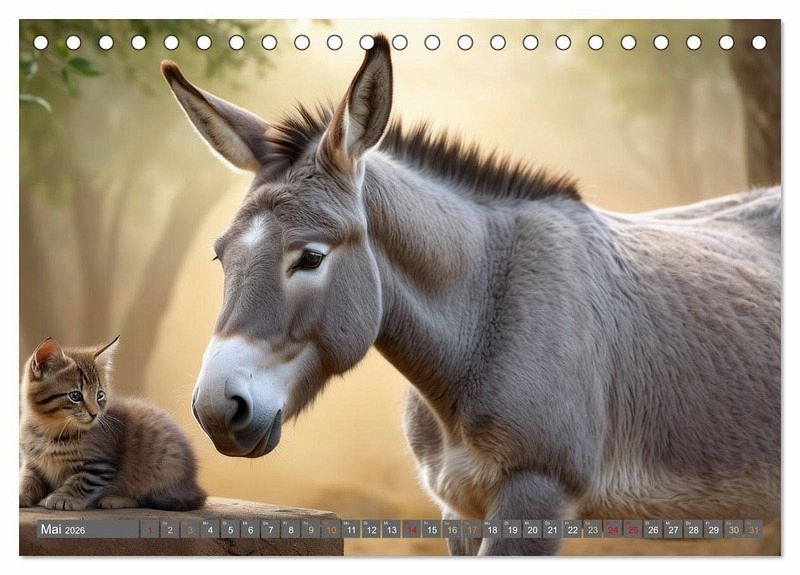Screen dimensions: 800x575
Task: Click the donkey's left ear
Action: click(x=215, y=115)
